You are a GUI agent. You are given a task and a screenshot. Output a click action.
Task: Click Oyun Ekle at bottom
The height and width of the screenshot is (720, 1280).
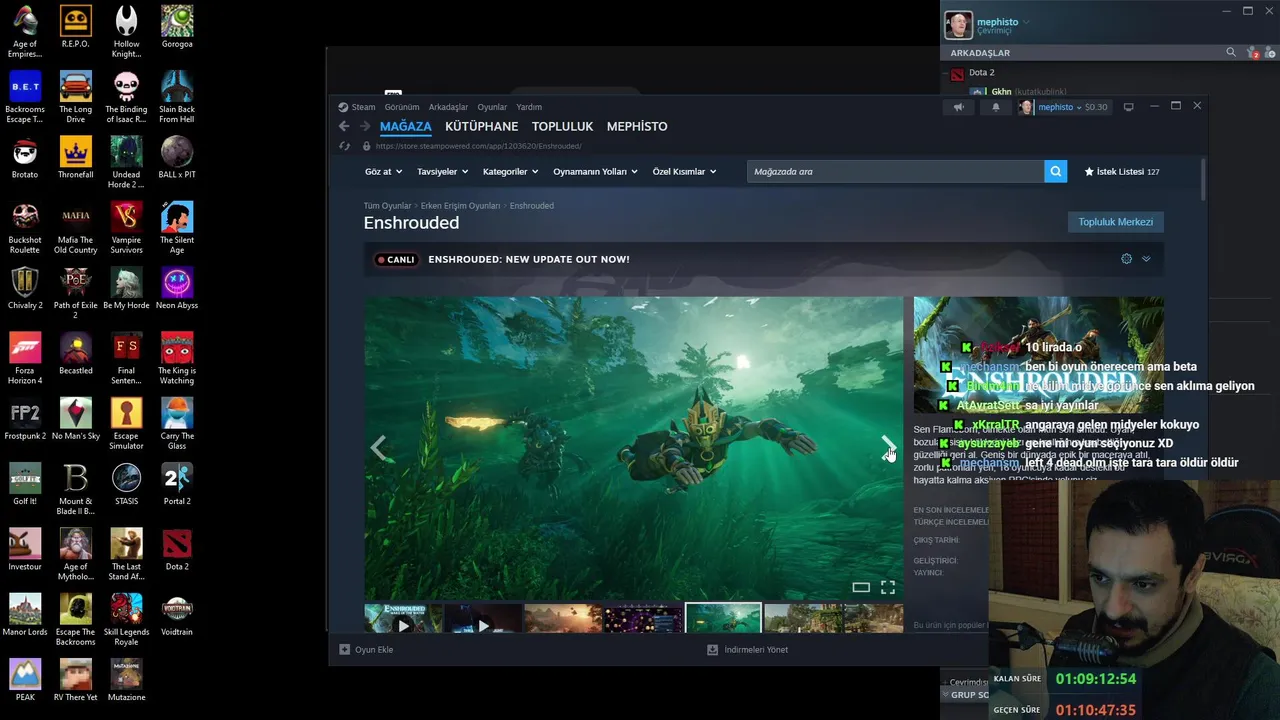pyautogui.click(x=366, y=649)
